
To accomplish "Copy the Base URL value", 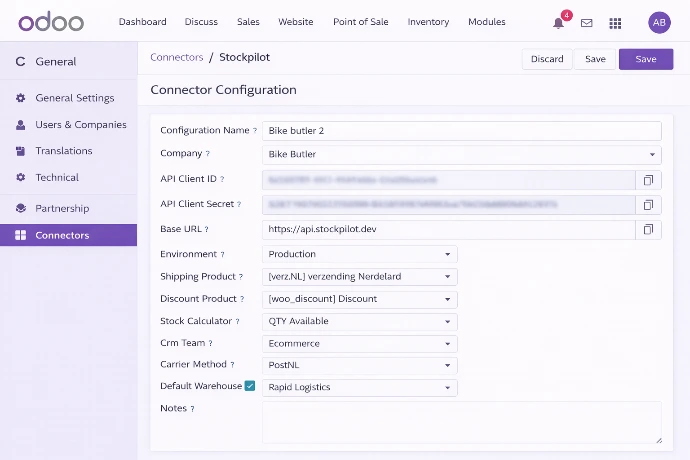I will tap(648, 230).
